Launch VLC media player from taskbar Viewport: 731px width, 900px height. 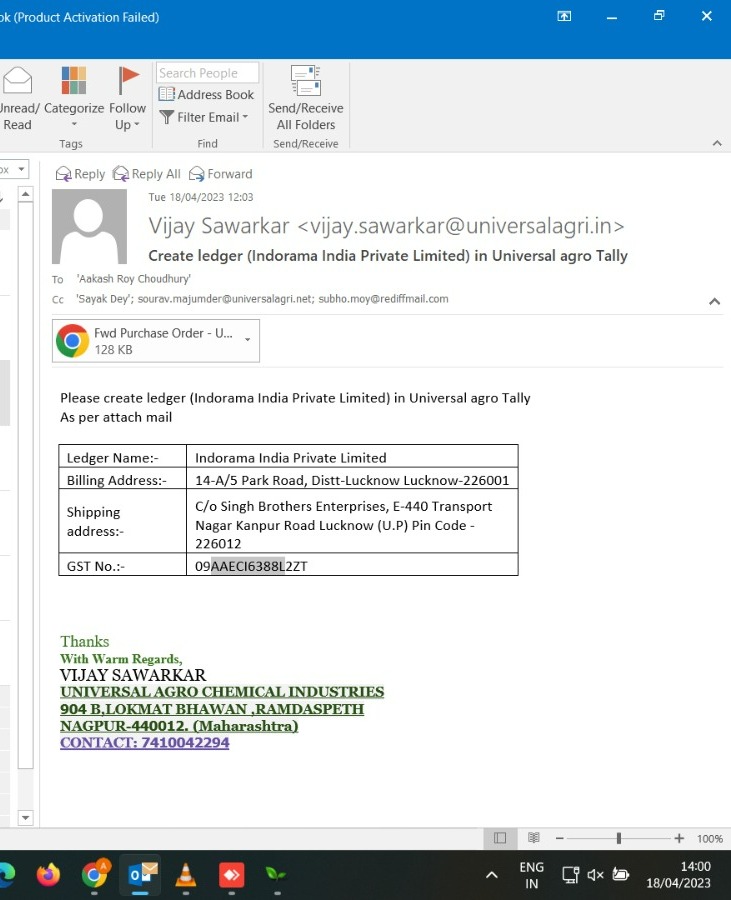(x=185, y=875)
